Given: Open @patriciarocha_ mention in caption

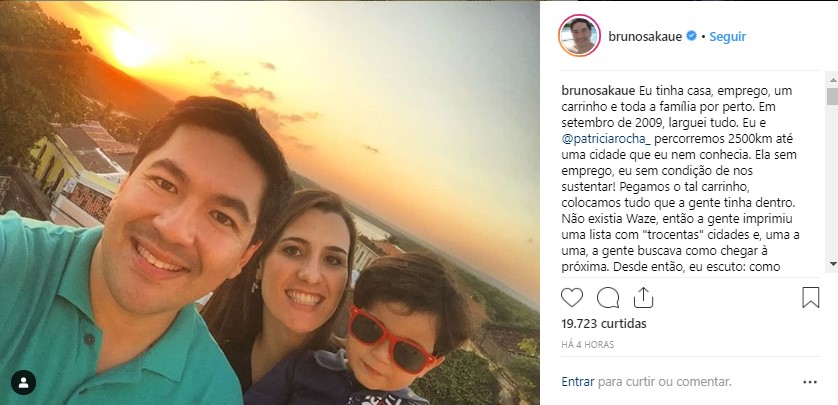Looking at the screenshot, I should 606,139.
